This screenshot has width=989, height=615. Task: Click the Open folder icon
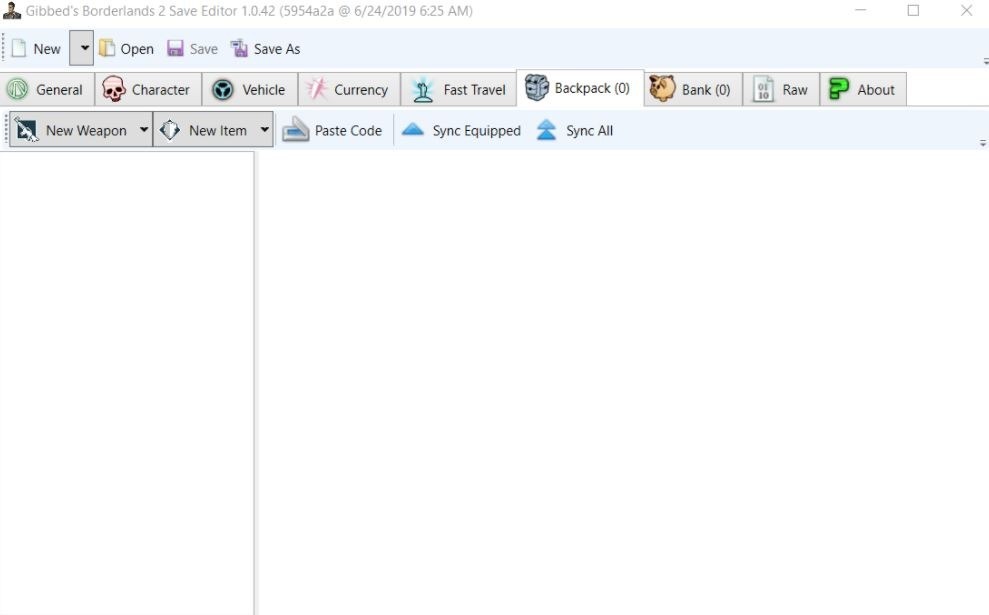(107, 48)
